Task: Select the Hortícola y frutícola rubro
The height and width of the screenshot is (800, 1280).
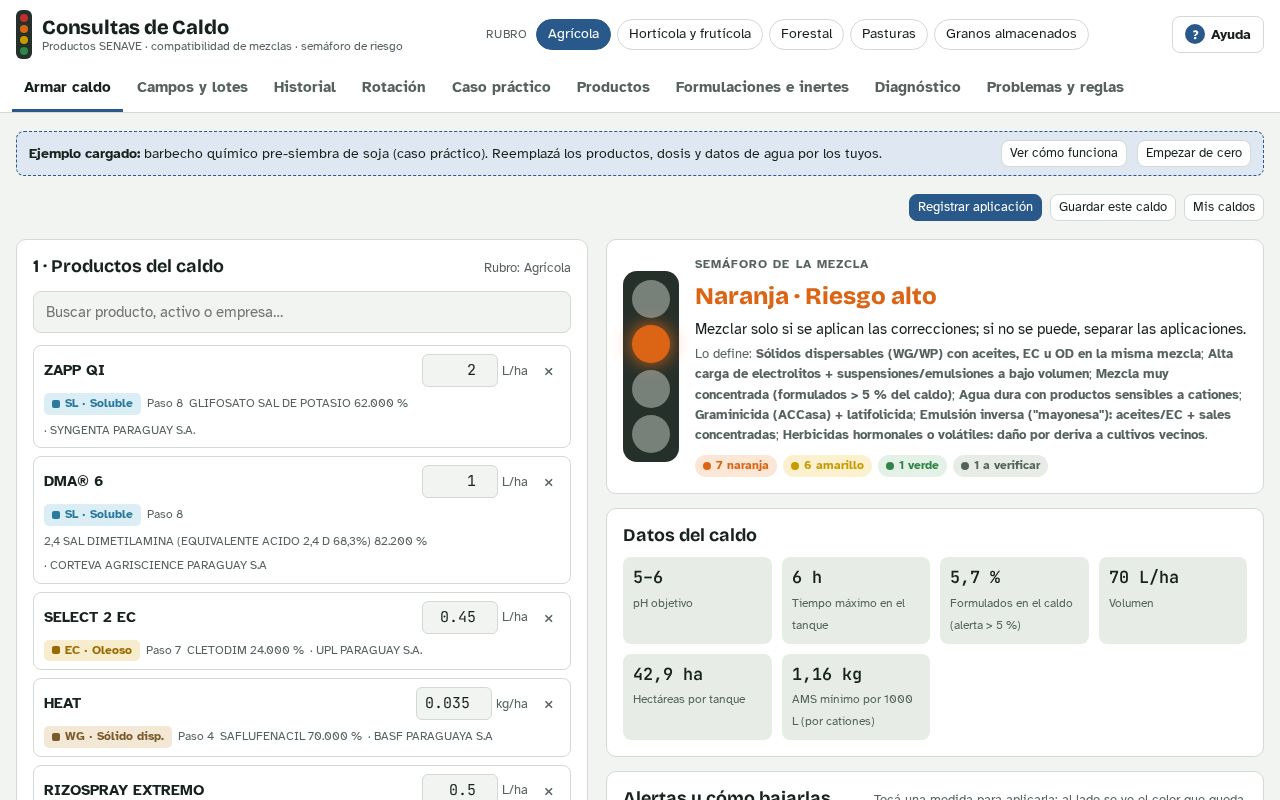Action: (x=690, y=34)
